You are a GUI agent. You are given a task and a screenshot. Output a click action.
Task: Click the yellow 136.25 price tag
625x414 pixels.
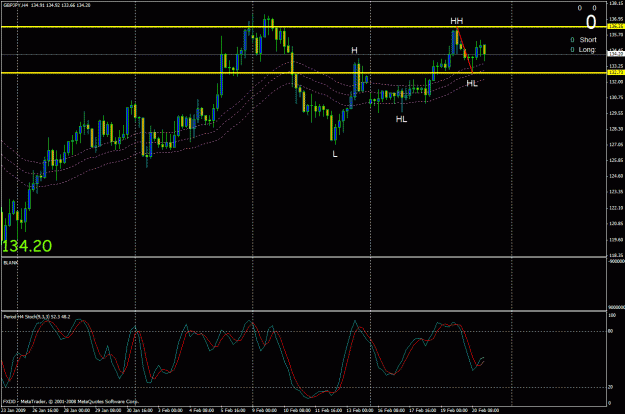coord(616,26)
